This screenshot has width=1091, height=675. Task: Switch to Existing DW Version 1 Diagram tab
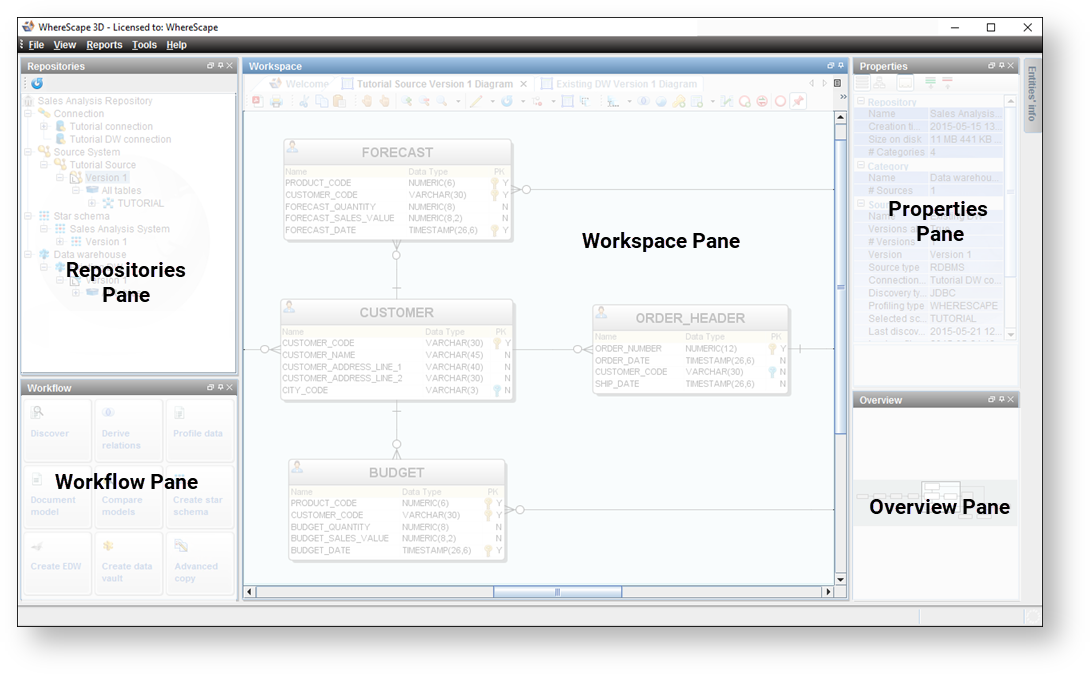(619, 84)
